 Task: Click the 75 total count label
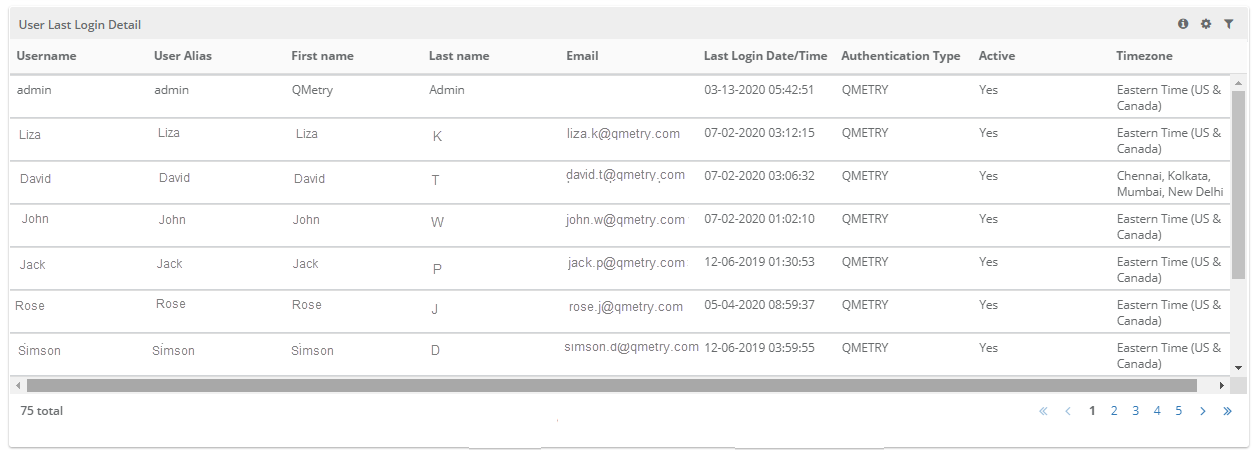41,411
